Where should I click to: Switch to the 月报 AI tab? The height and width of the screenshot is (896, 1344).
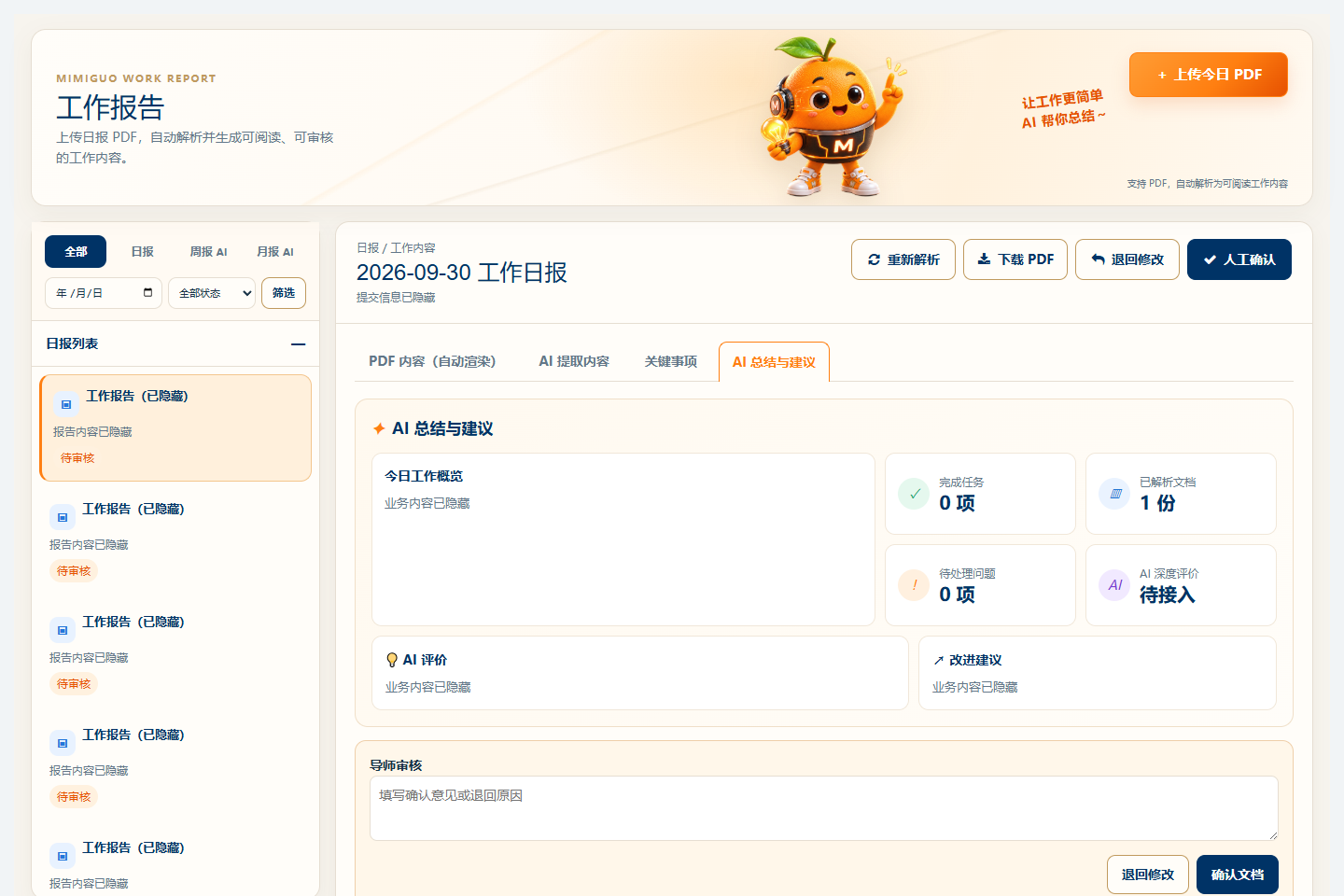pos(275,252)
